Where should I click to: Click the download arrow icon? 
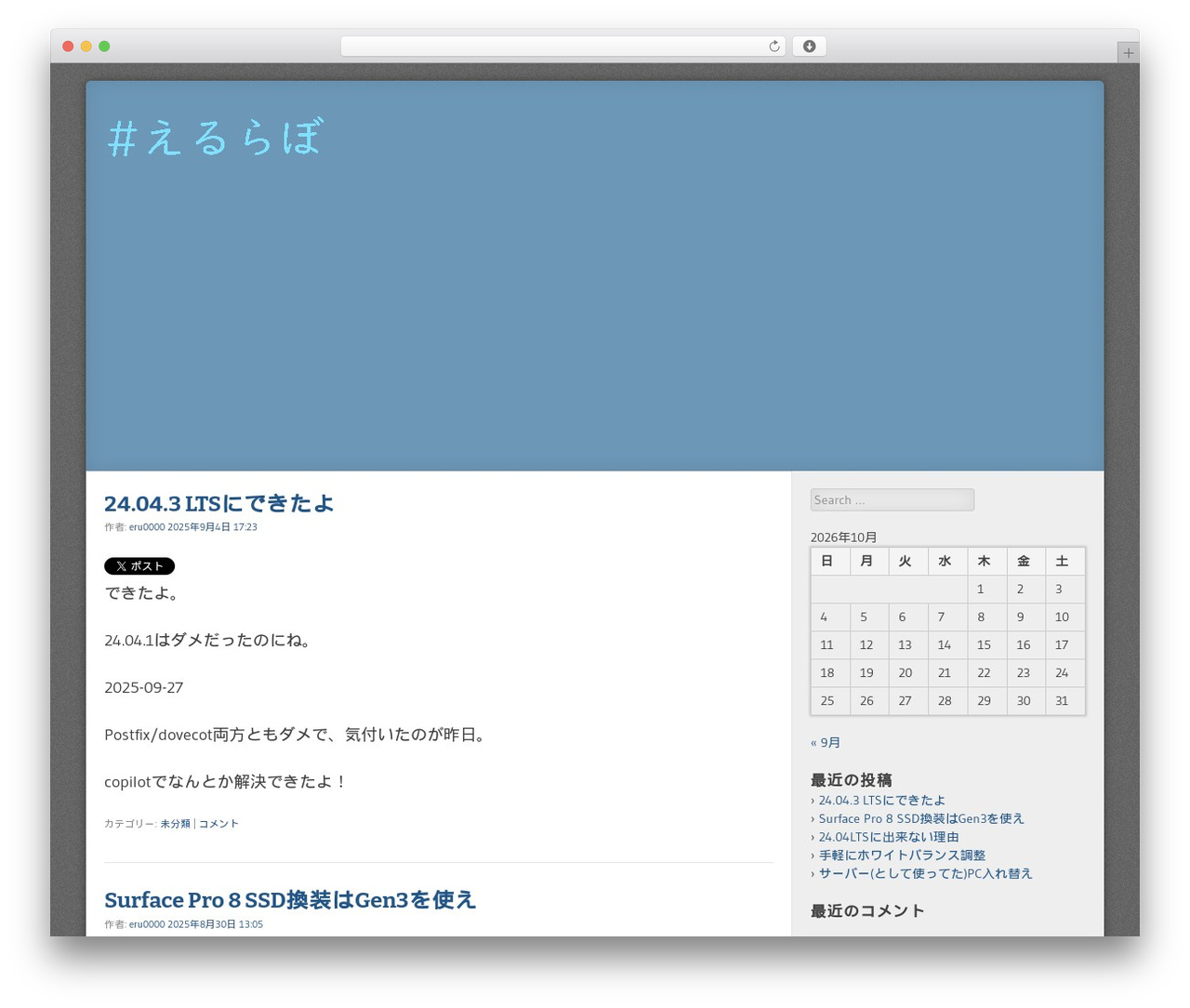click(x=809, y=46)
